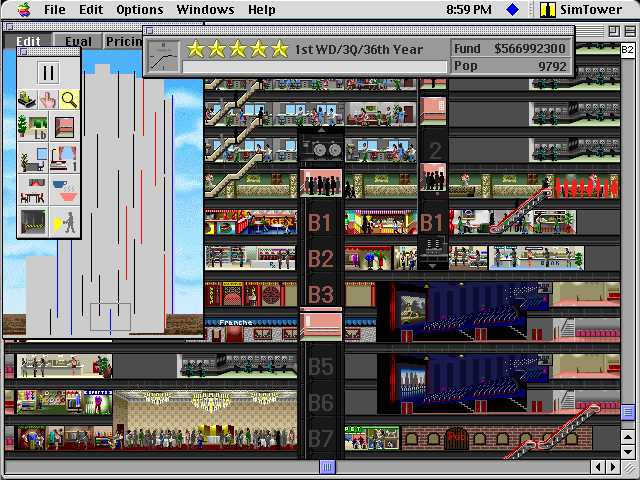Click the vertical scrollbar up arrow
Screen dimensions: 640x480
tap(627, 438)
